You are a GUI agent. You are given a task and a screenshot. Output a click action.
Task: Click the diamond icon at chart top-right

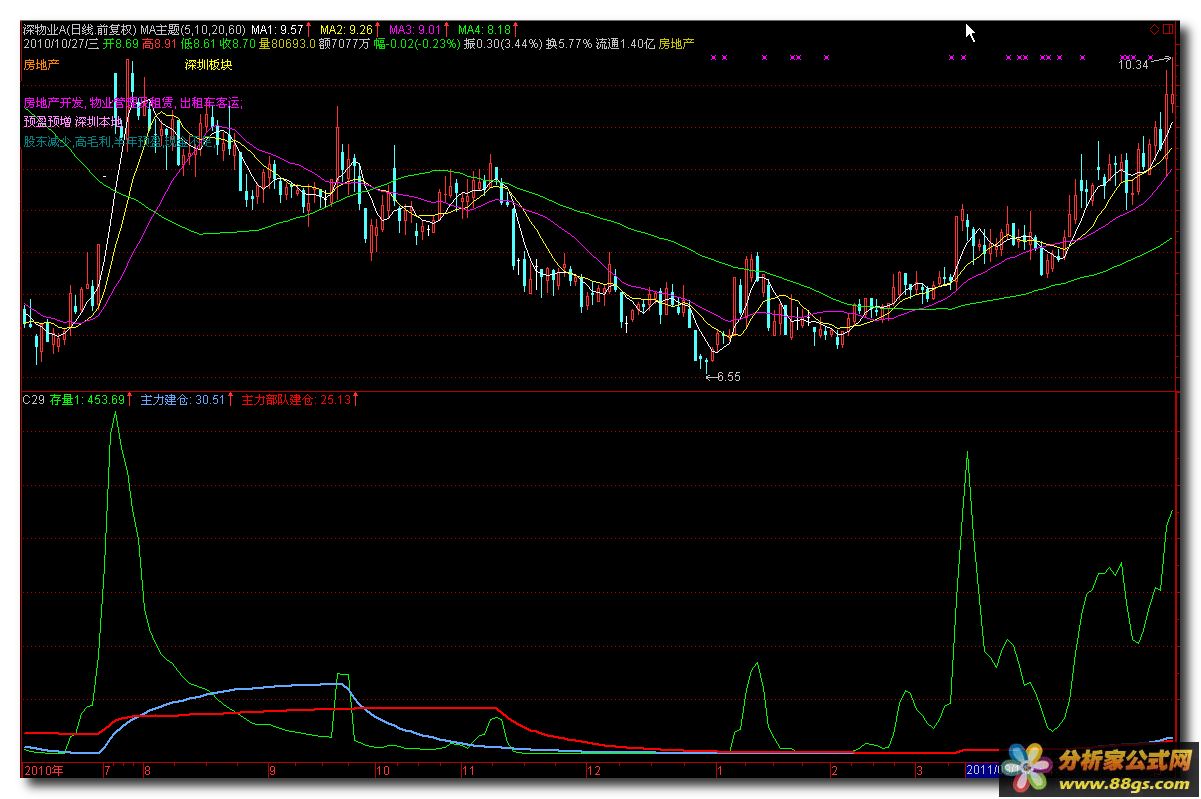(1154, 30)
